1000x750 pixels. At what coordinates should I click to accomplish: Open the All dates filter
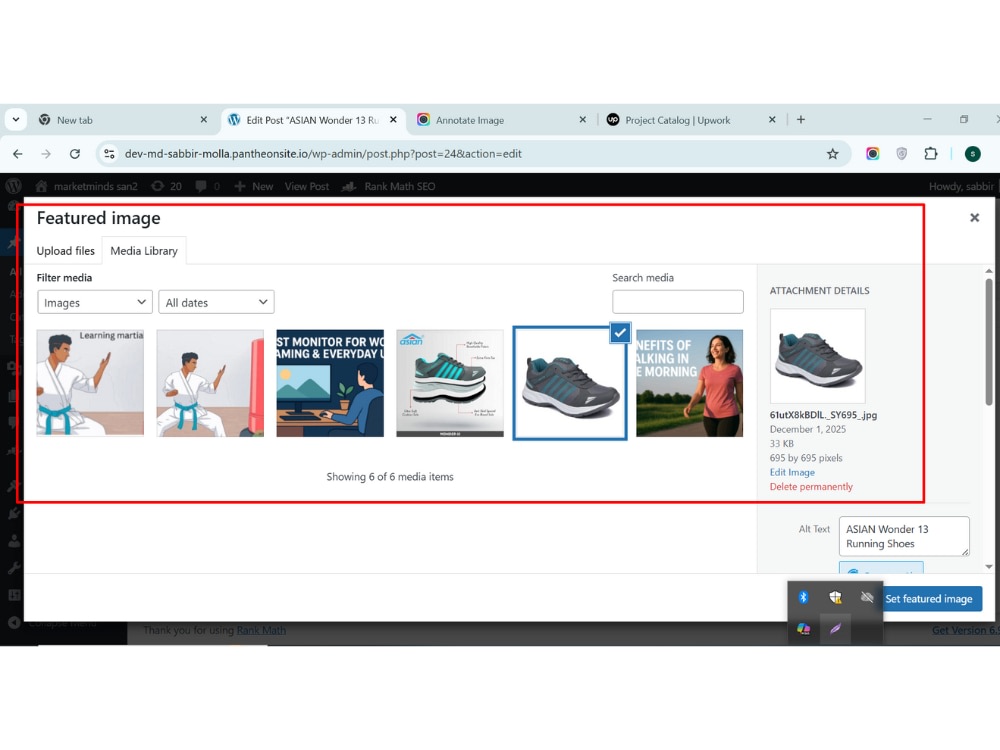point(216,302)
